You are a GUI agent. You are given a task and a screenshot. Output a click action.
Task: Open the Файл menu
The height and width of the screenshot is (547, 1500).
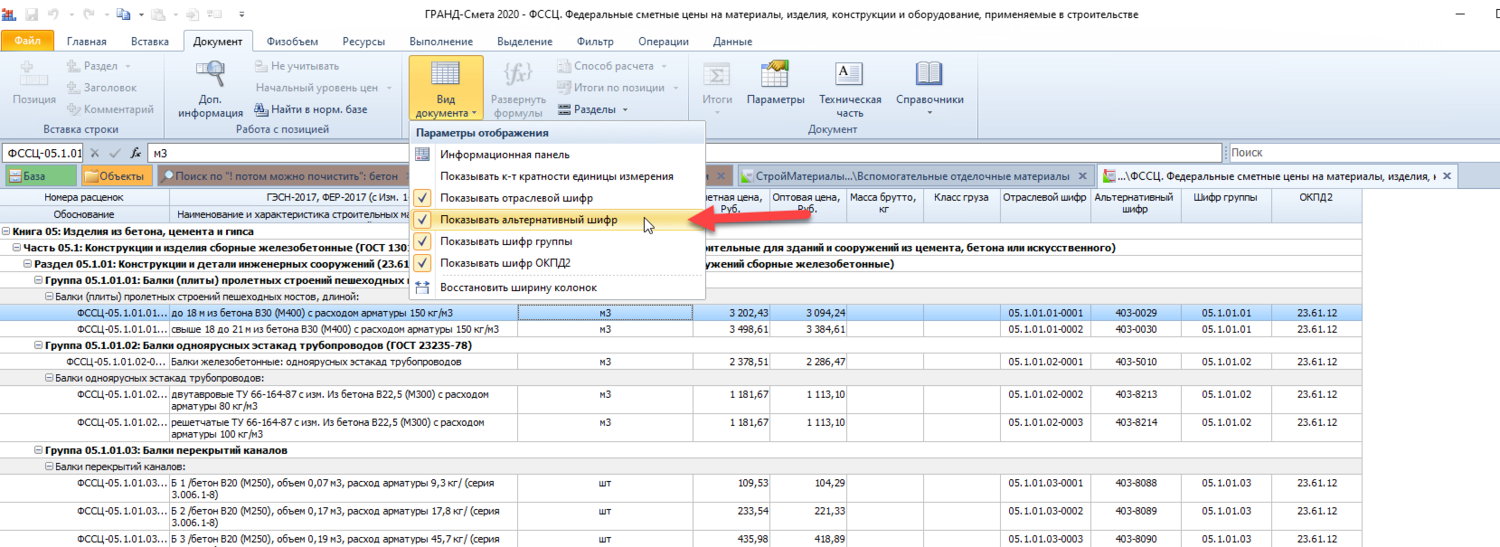pyautogui.click(x=27, y=41)
